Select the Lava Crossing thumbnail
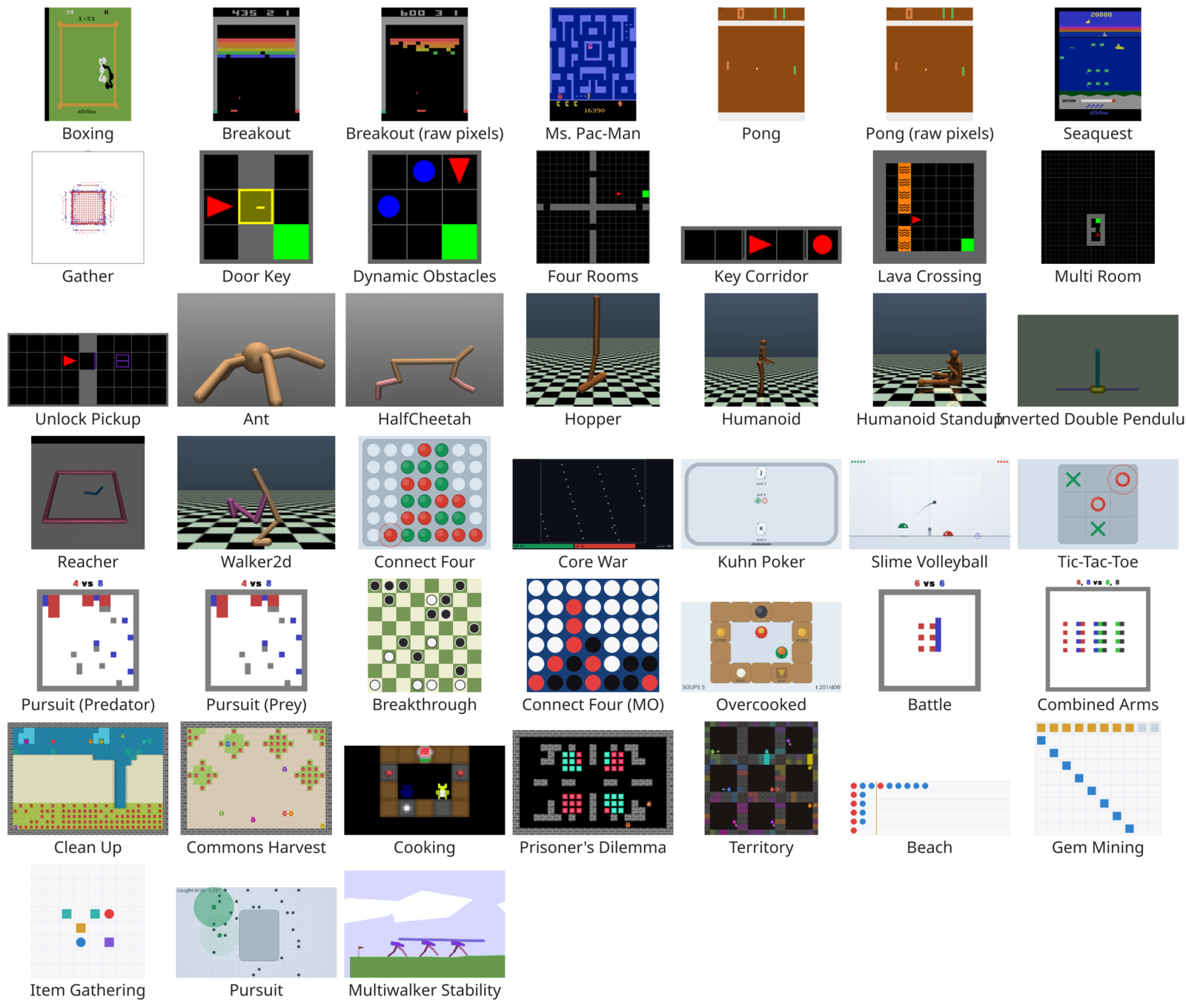The height and width of the screenshot is (1008, 1186). point(930,208)
